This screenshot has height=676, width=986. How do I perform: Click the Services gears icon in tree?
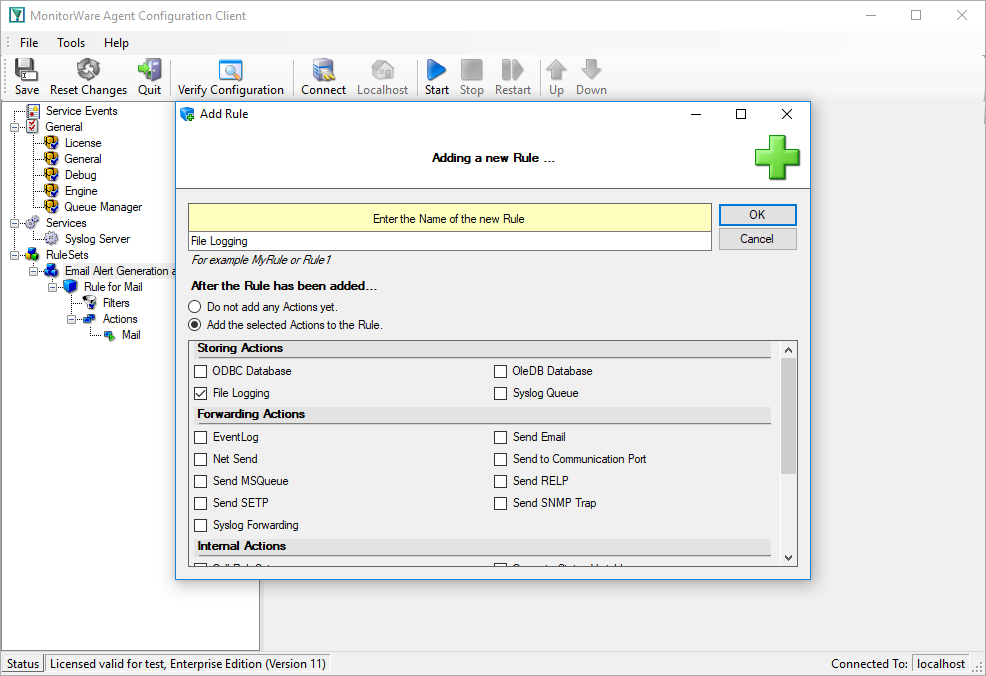coord(33,223)
